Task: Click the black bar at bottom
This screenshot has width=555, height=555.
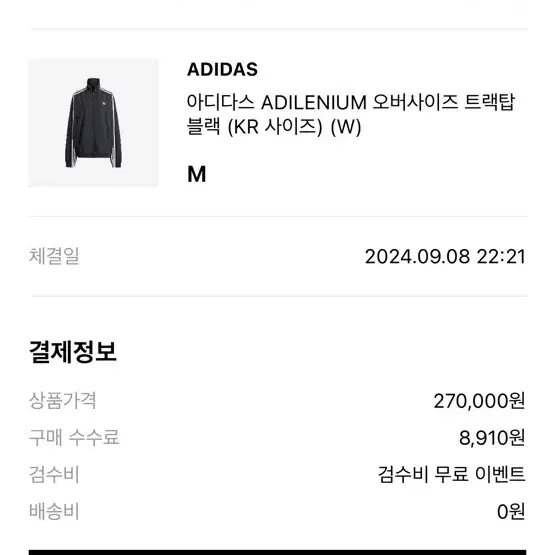Action: point(278,552)
